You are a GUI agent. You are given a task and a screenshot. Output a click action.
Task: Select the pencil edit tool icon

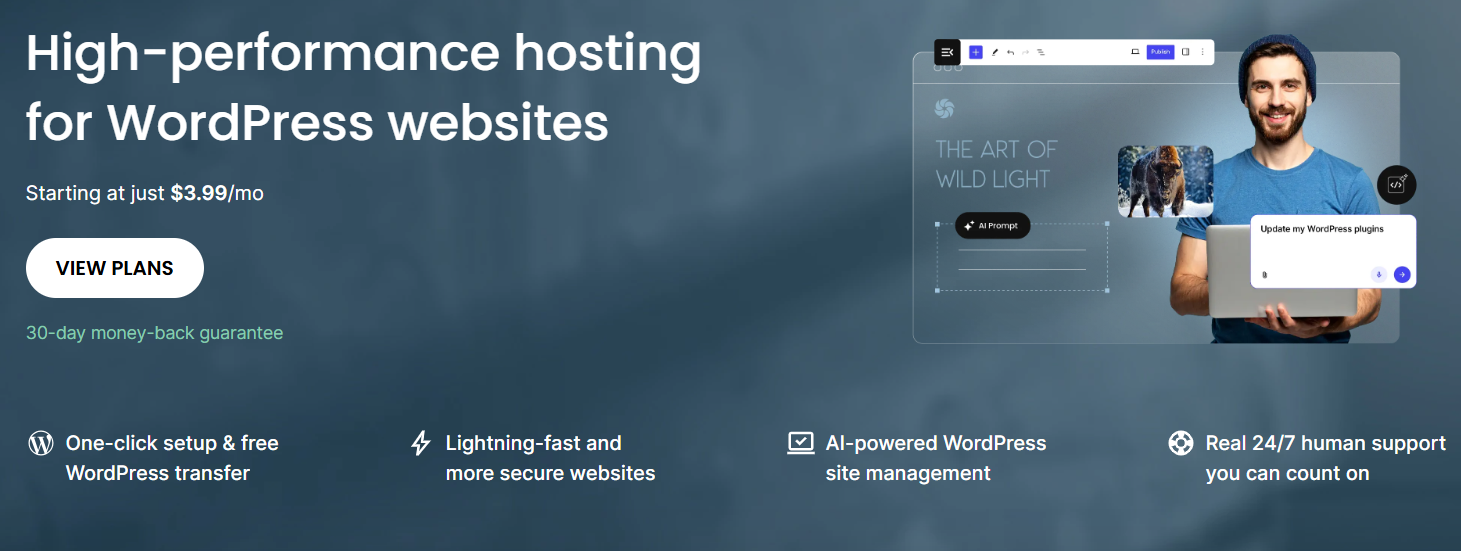995,52
